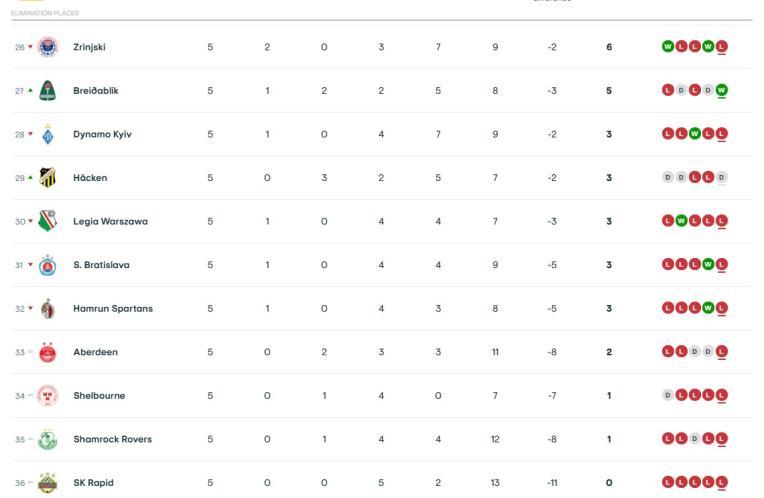
Task: Click the Aberdeen club crest icon
Action: tap(48, 352)
